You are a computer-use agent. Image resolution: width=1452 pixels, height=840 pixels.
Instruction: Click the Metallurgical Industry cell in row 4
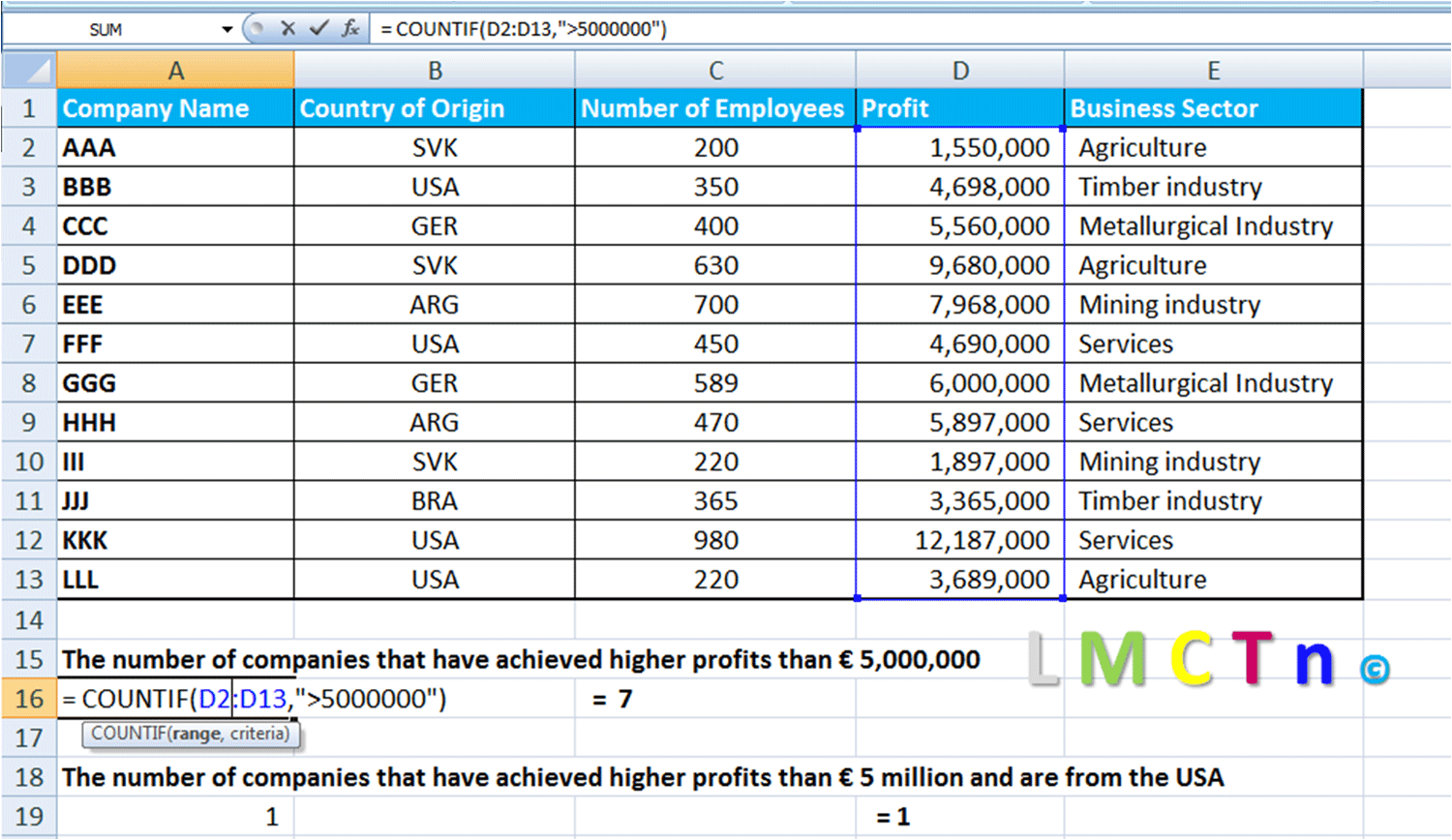tap(1213, 225)
